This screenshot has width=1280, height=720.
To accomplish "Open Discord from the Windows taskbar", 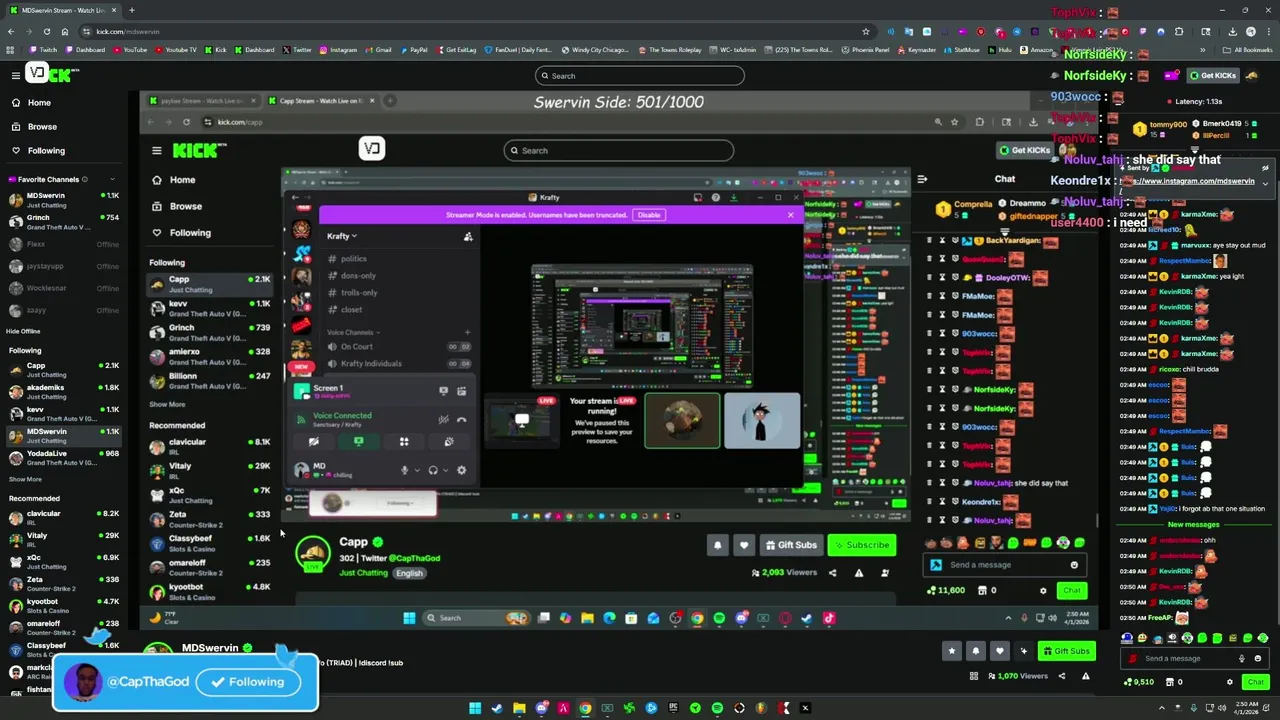I will tap(541, 708).
